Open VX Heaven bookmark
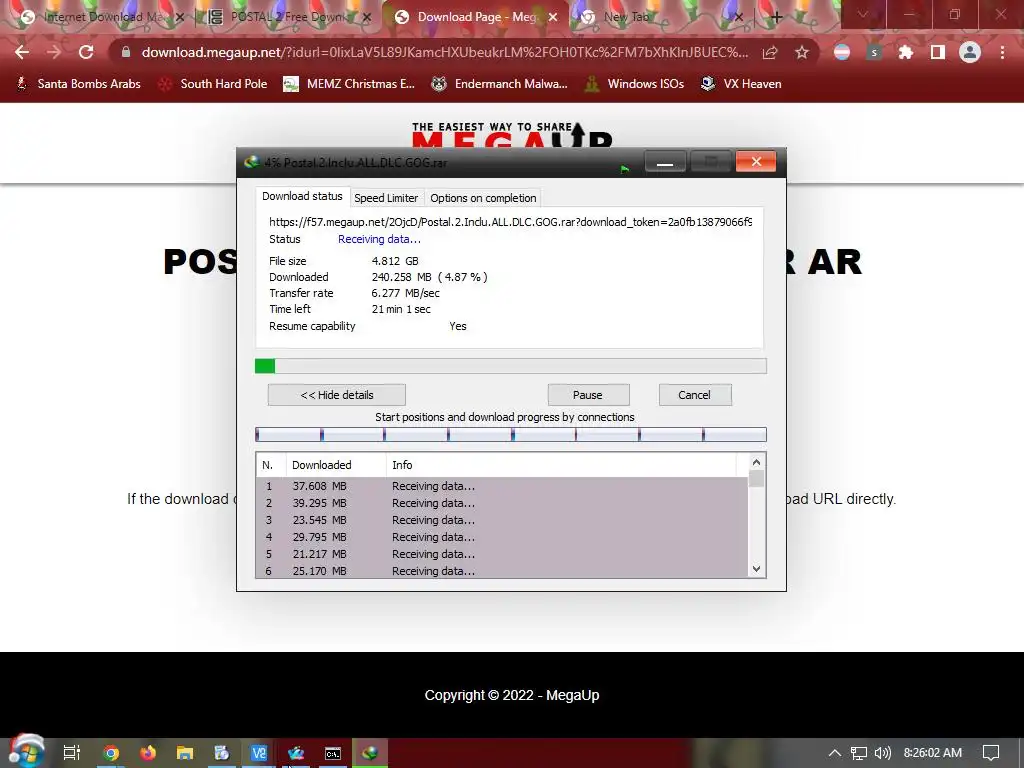This screenshot has height=768, width=1024. (741, 84)
